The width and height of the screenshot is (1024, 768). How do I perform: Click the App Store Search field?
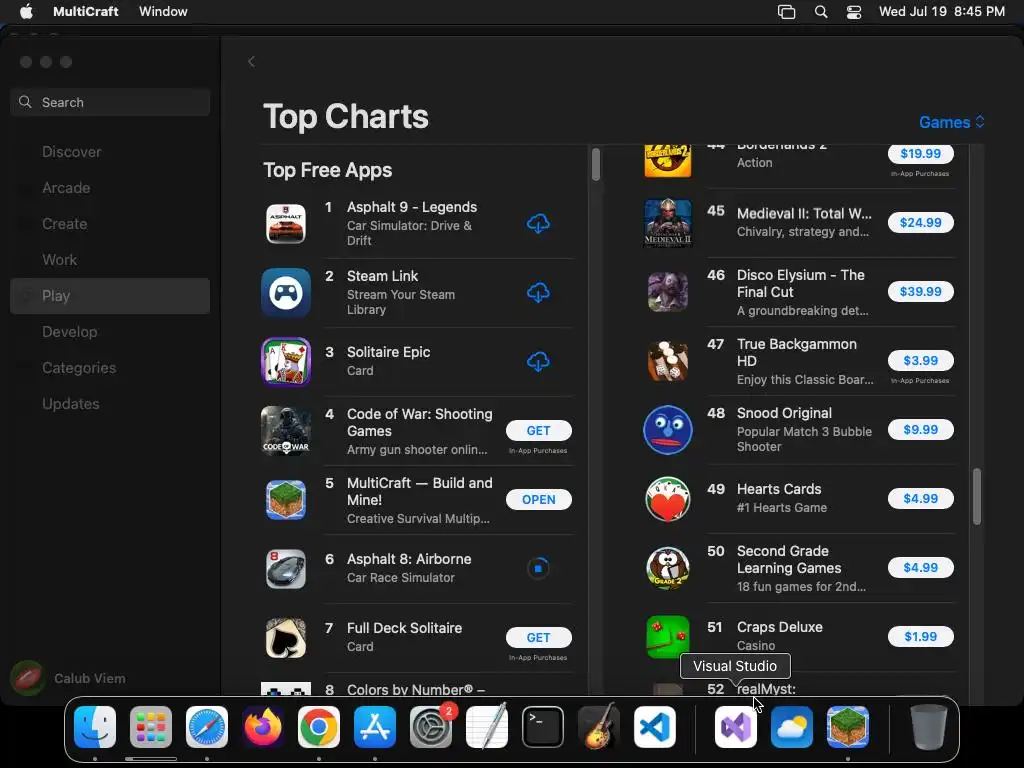click(x=110, y=102)
